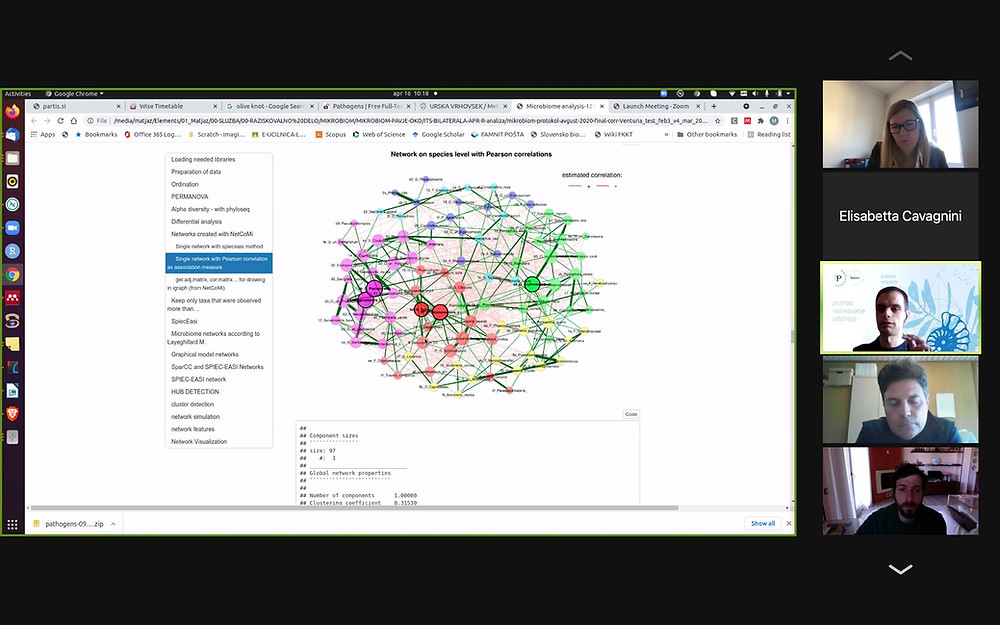
Task: Jump to Loading needed libraries section
Action: pyautogui.click(x=203, y=159)
